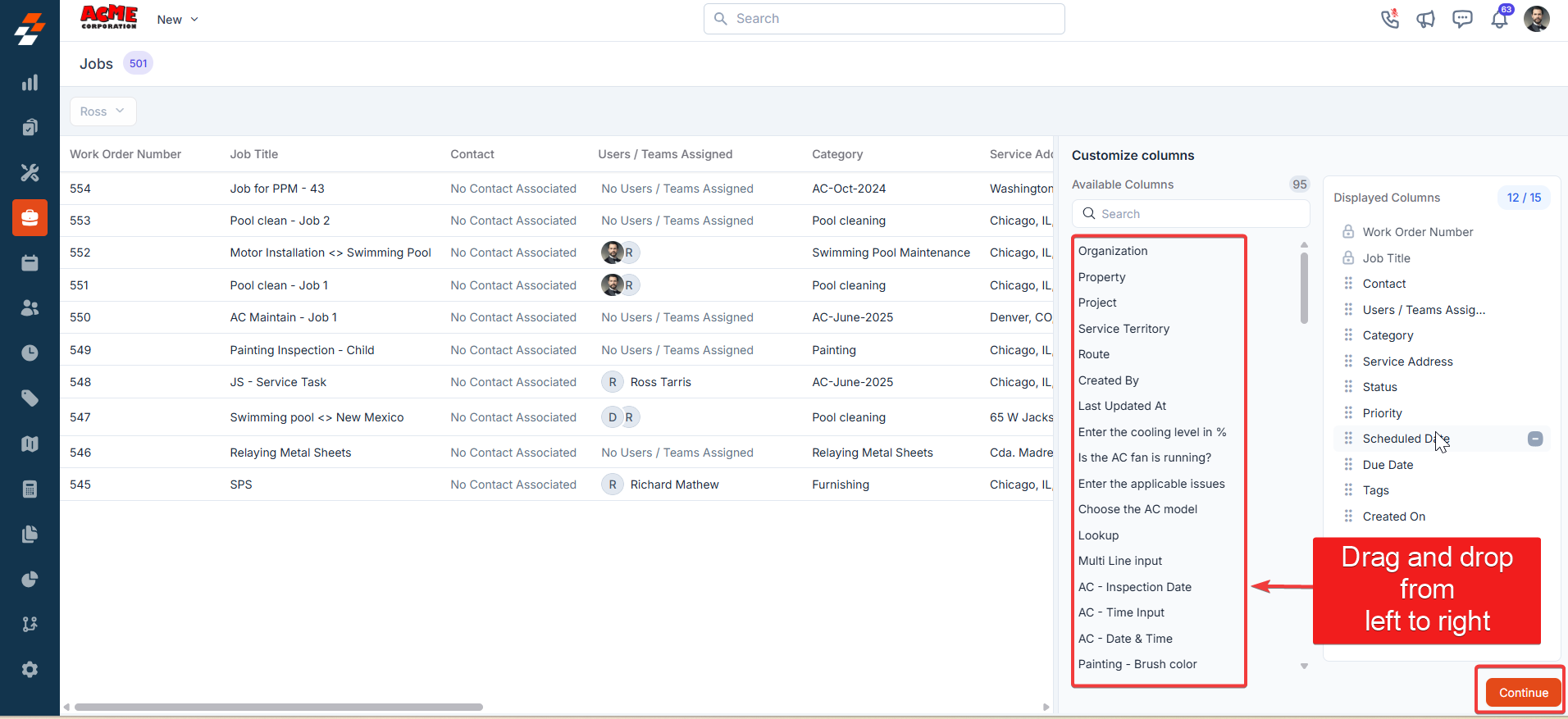The image size is (1568, 719).
Task: Open the user profile avatar
Action: [x=1537, y=19]
